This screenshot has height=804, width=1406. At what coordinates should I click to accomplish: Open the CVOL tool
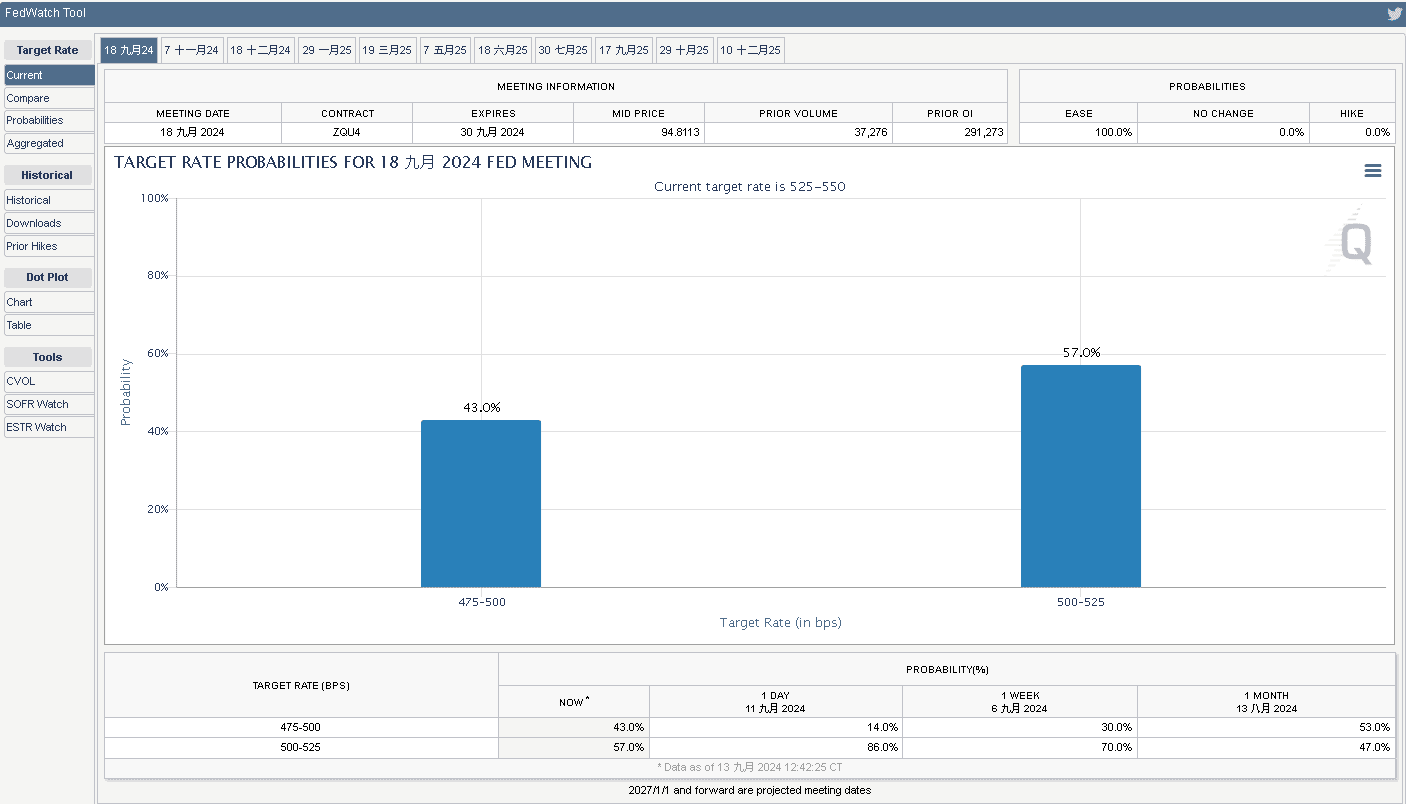tap(49, 381)
